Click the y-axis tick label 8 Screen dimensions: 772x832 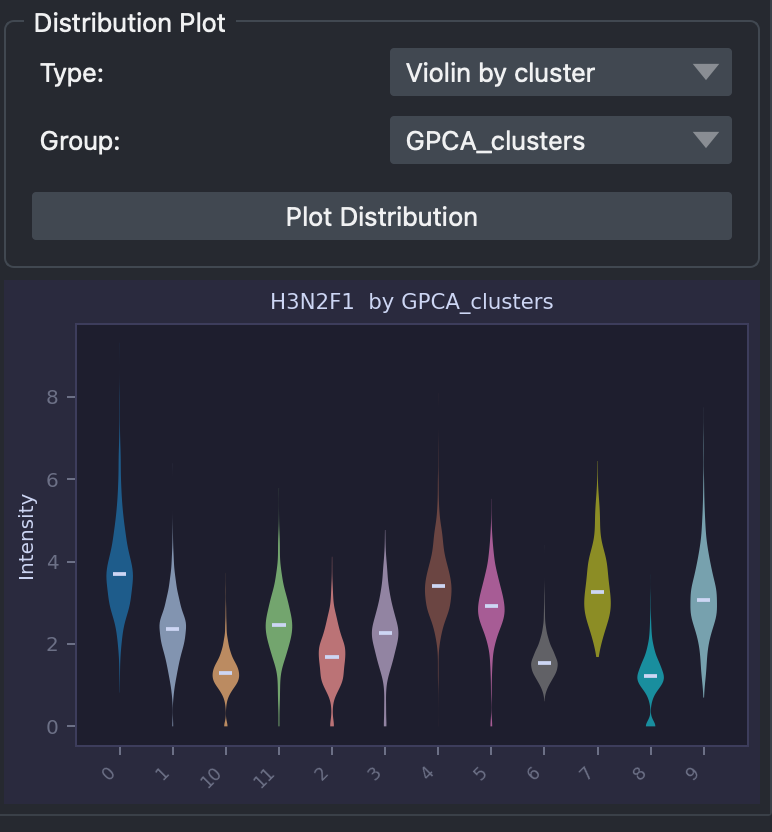pyautogui.click(x=52, y=397)
